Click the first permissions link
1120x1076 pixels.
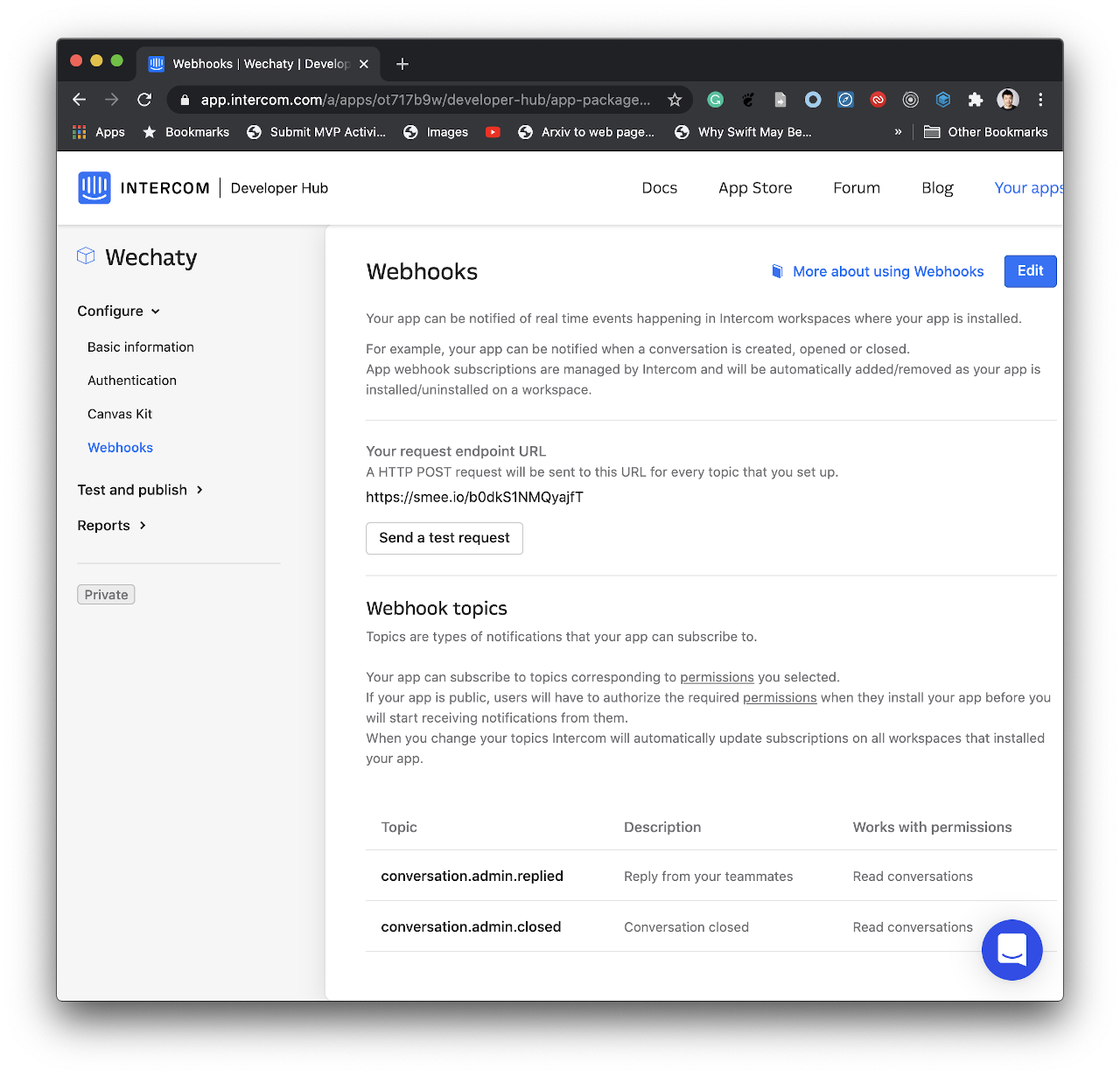717,677
